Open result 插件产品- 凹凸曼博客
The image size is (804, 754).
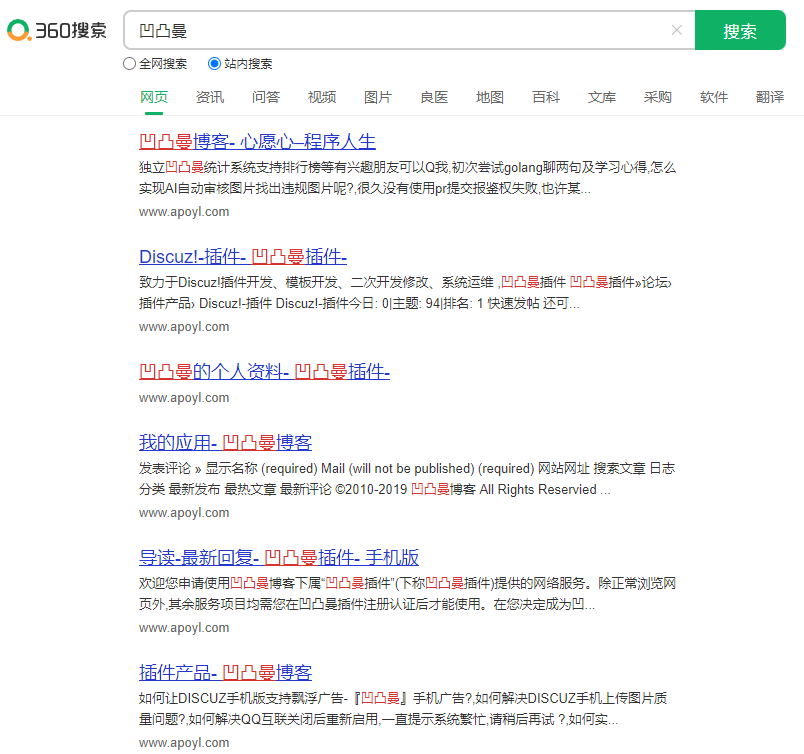(x=226, y=672)
